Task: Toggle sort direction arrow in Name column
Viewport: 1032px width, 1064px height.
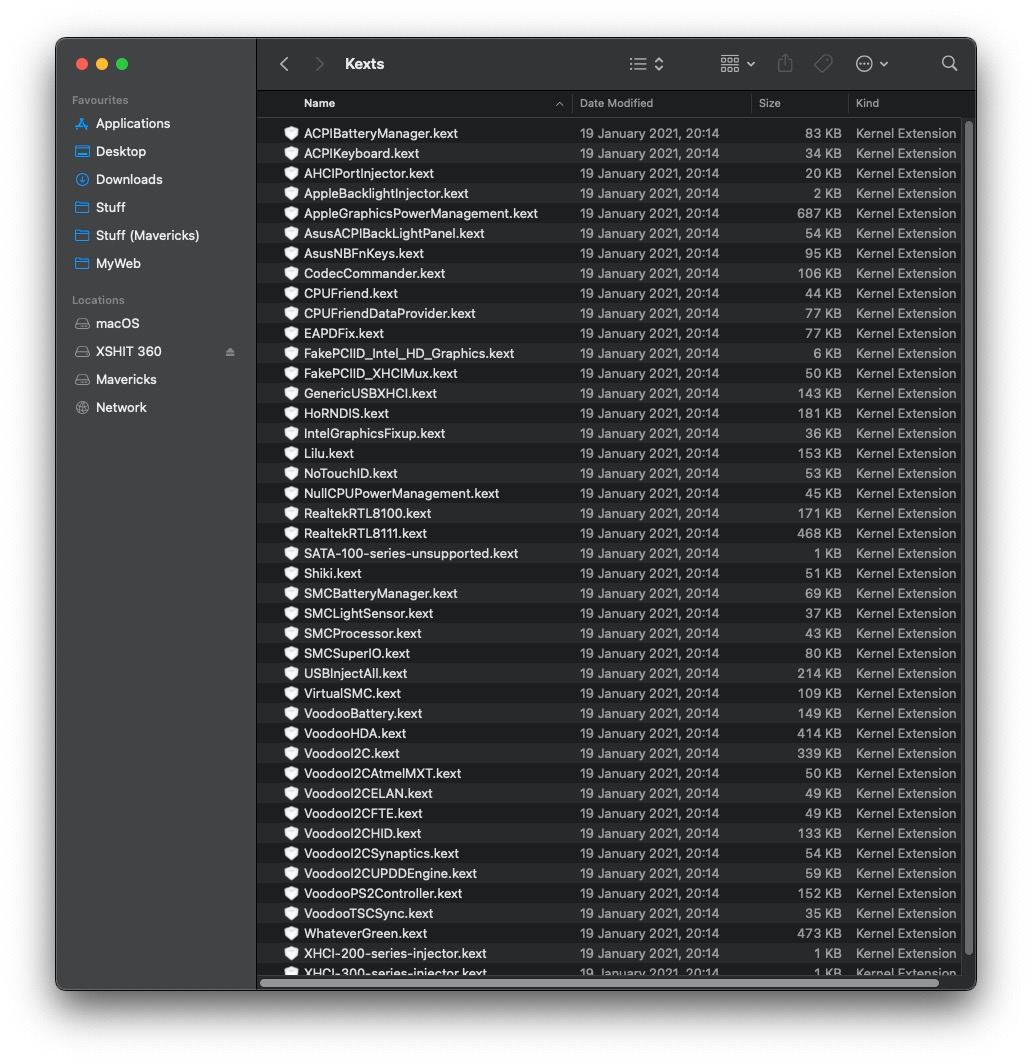Action: 559,104
